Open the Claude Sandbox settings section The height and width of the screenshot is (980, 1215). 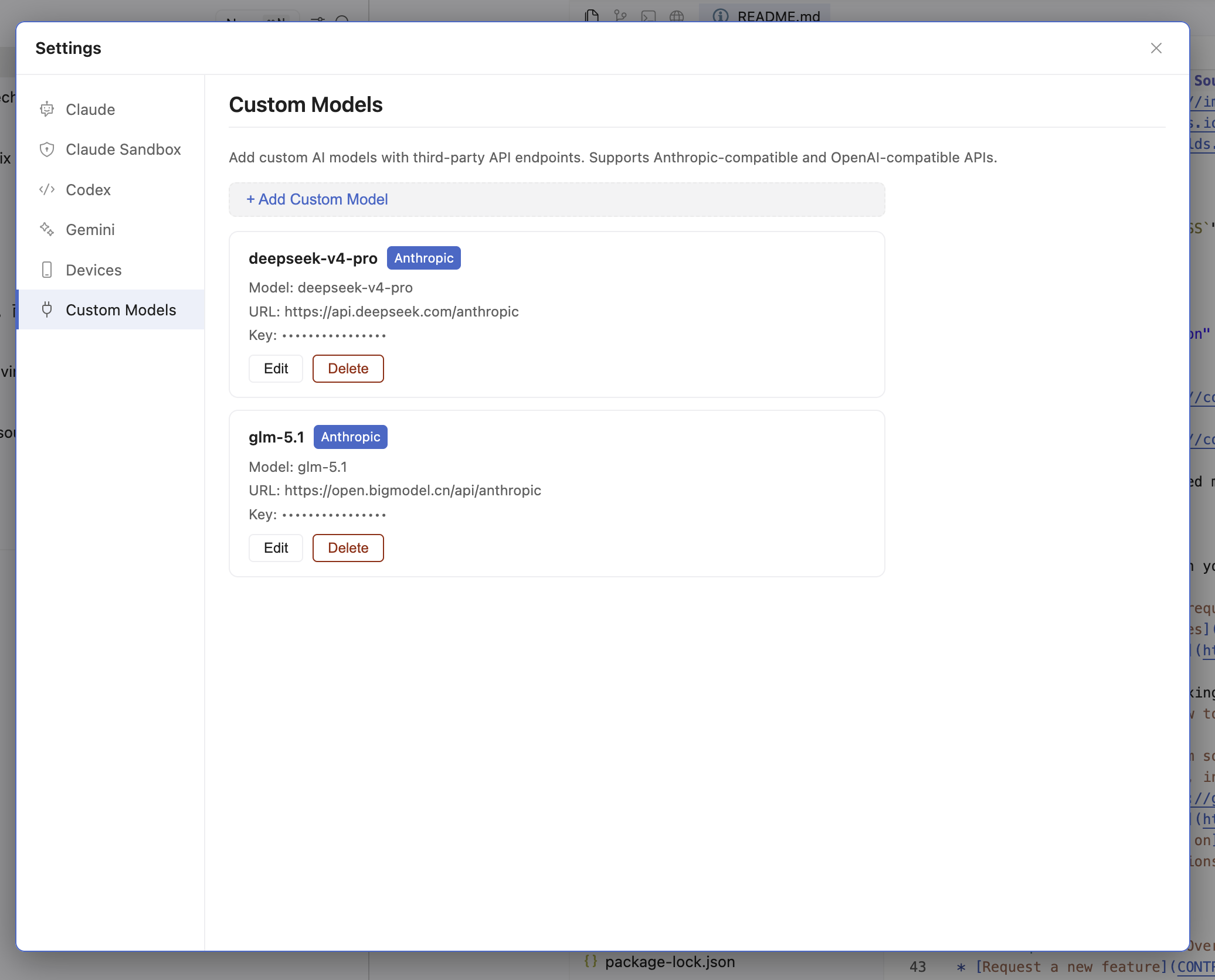pyautogui.click(x=110, y=149)
